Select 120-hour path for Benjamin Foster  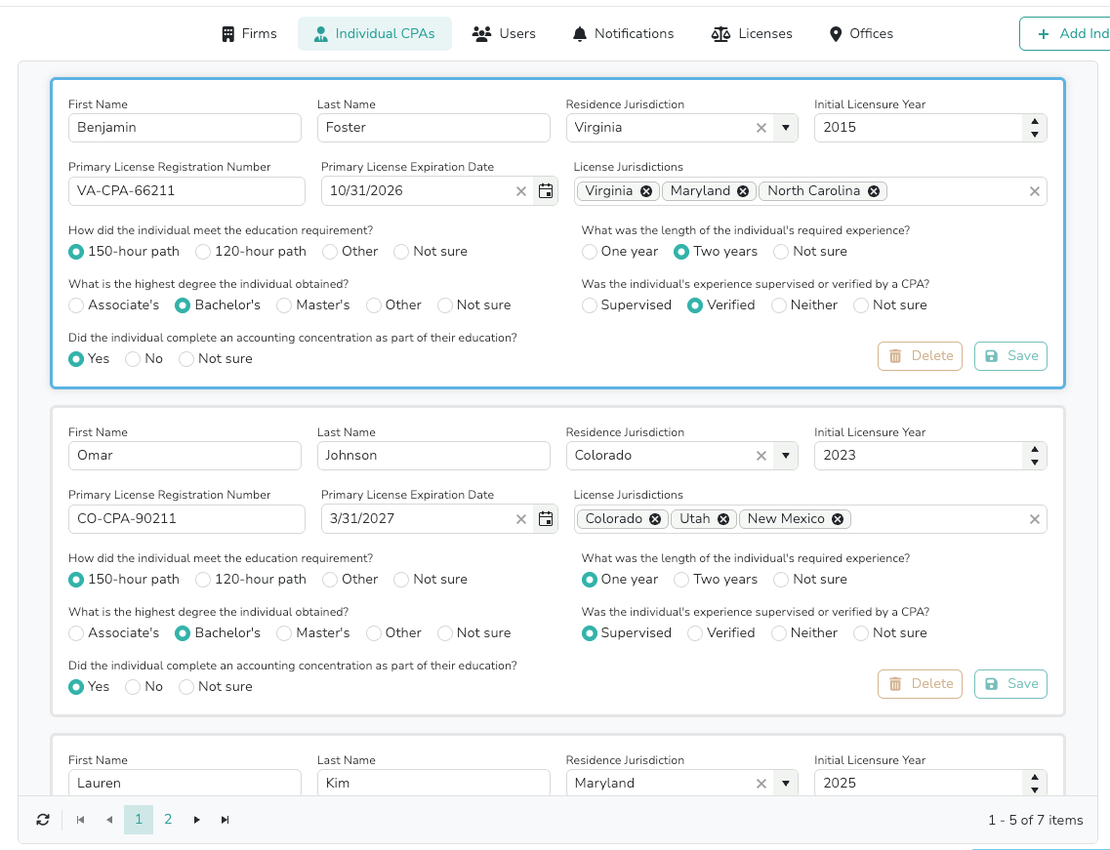click(x=203, y=252)
